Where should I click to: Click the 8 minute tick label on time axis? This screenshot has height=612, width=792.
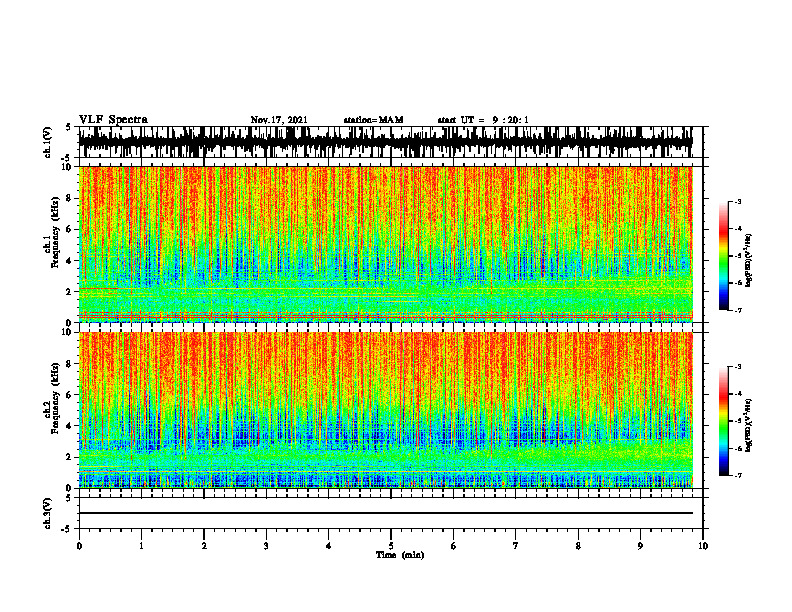pos(578,546)
